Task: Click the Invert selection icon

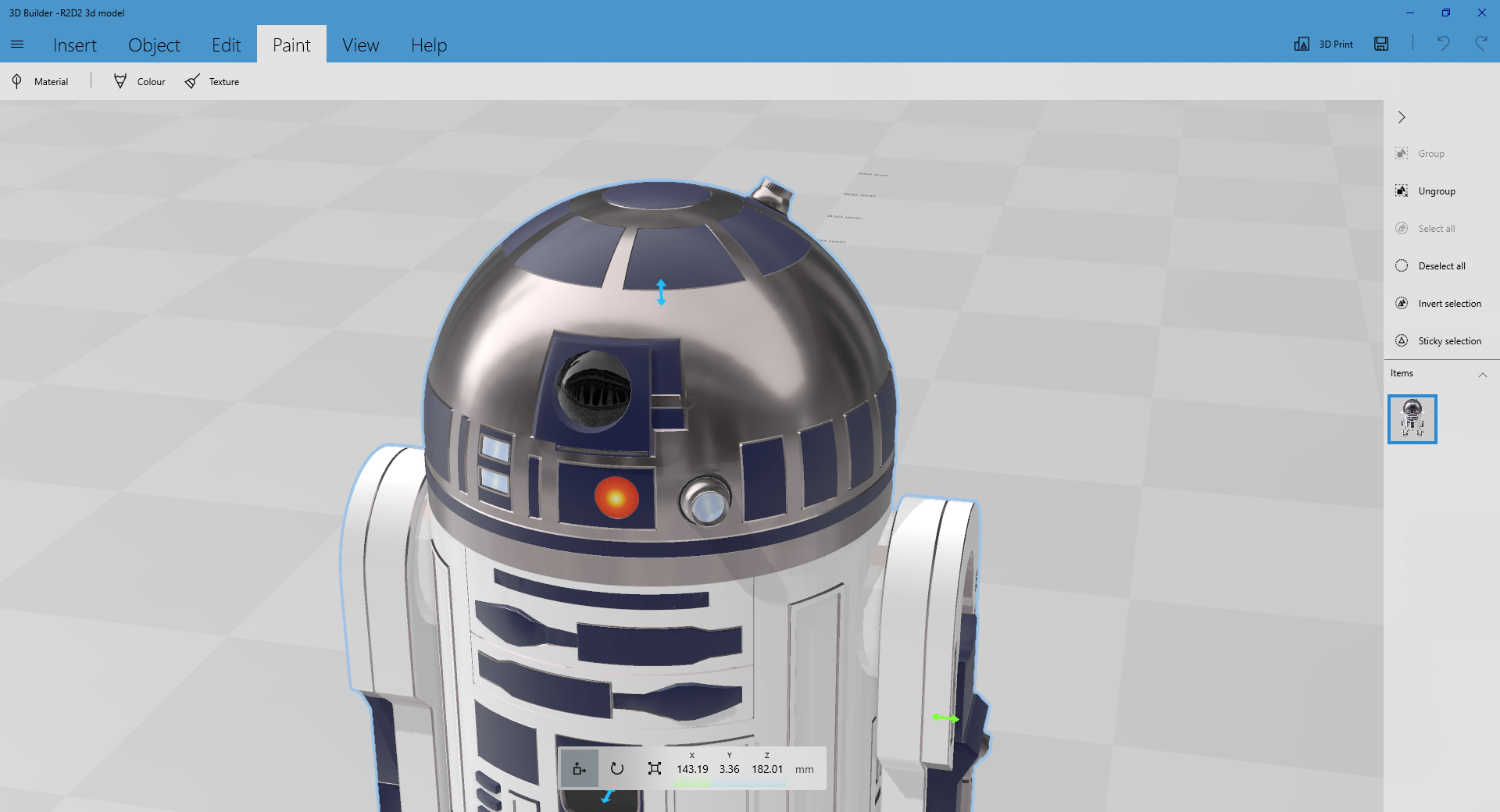Action: pos(1402,303)
